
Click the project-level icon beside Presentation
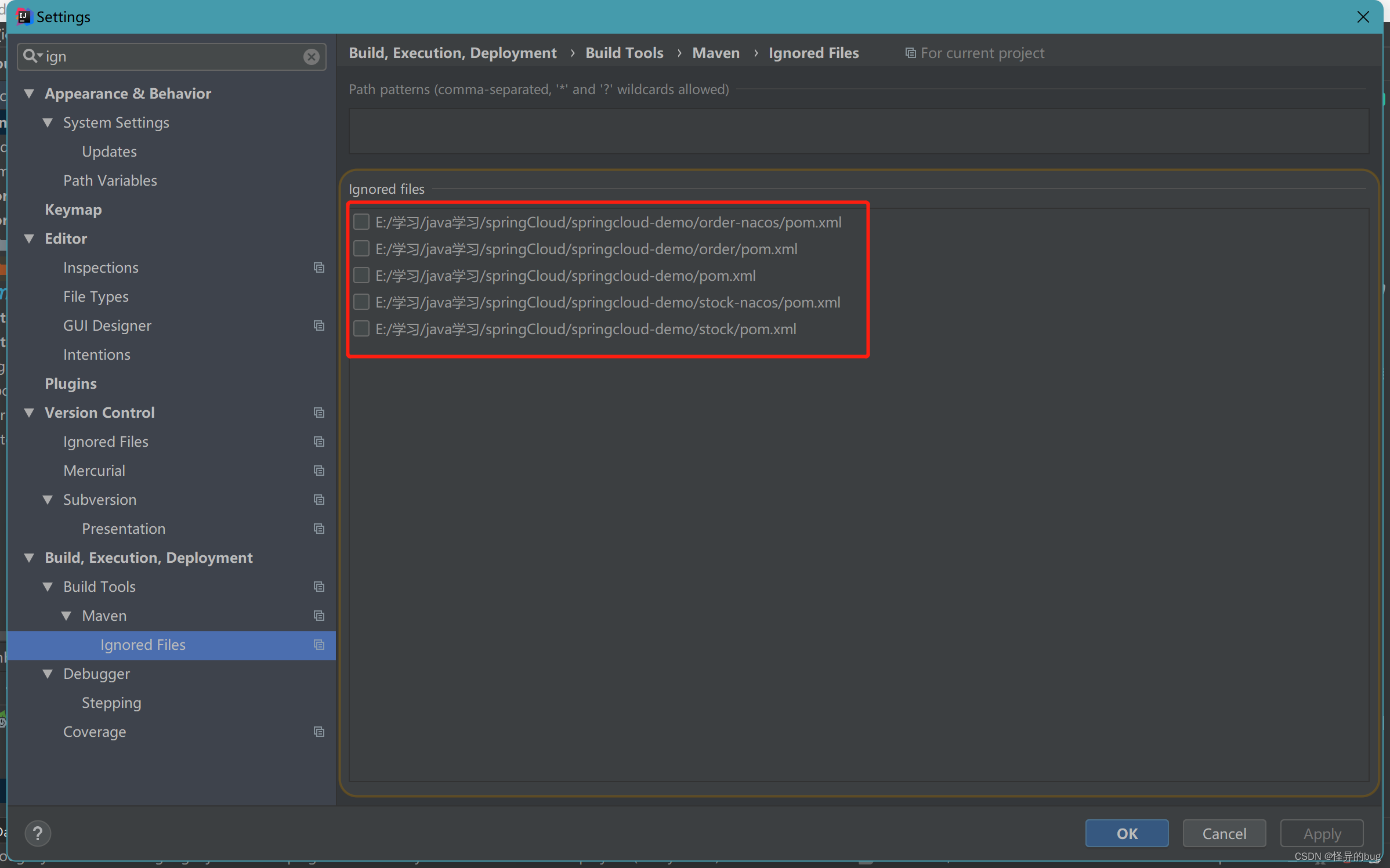point(318,529)
